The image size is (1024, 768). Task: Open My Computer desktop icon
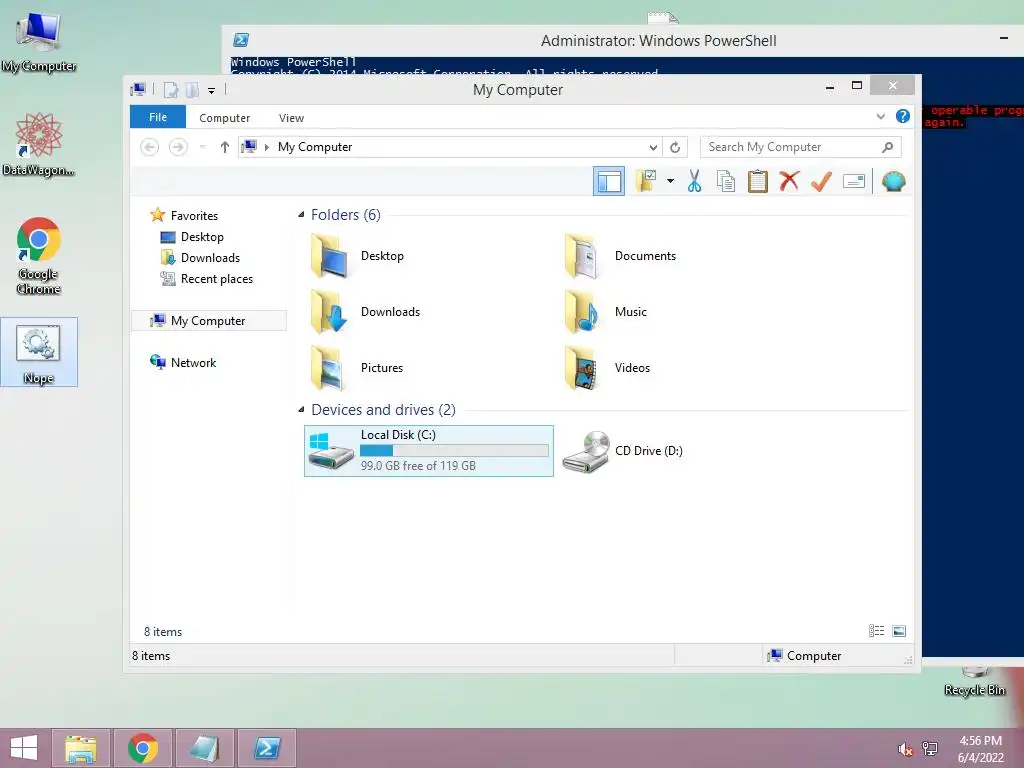coord(39,42)
